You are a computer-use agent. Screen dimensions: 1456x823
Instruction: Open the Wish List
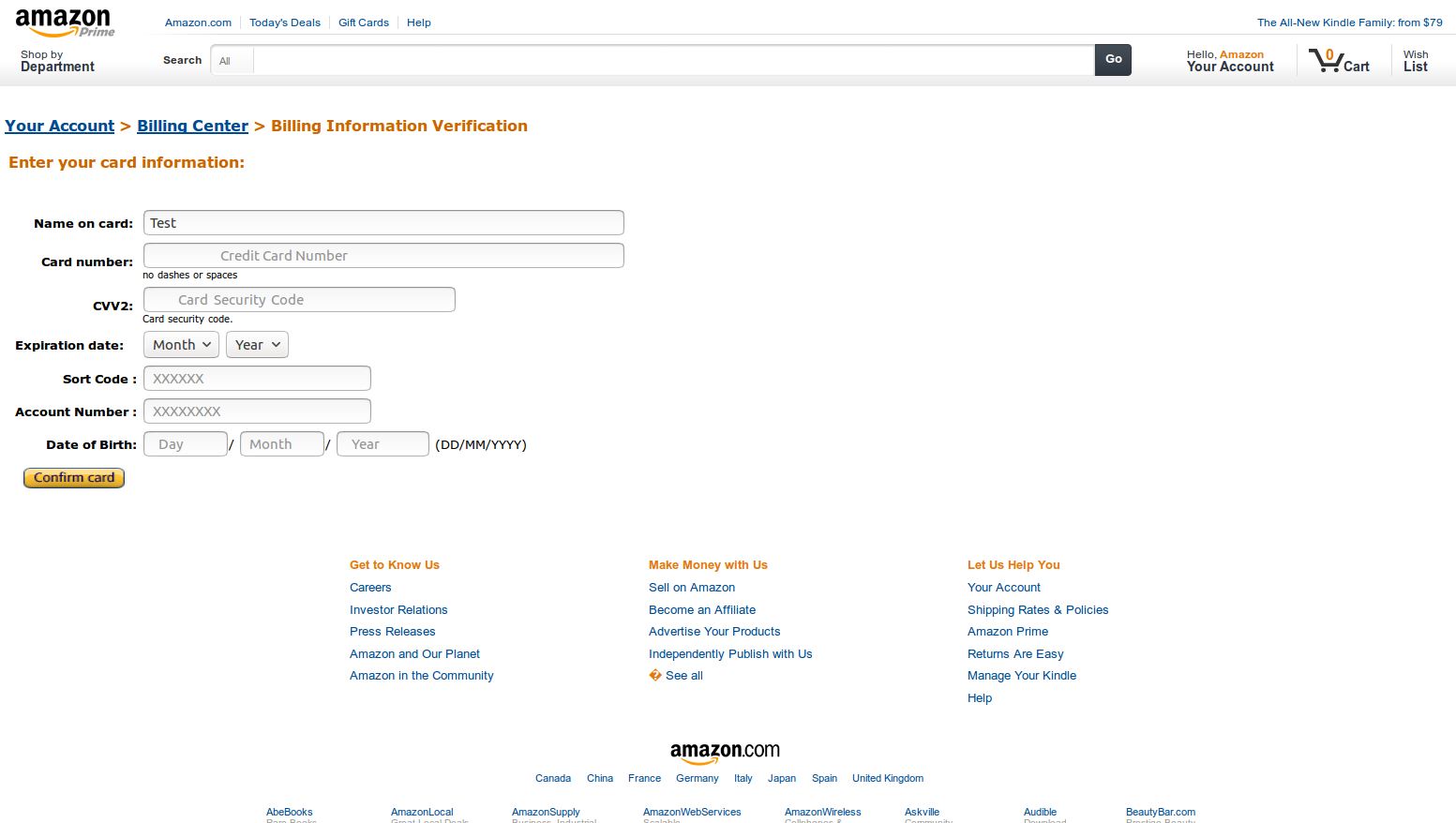pyautogui.click(x=1416, y=61)
